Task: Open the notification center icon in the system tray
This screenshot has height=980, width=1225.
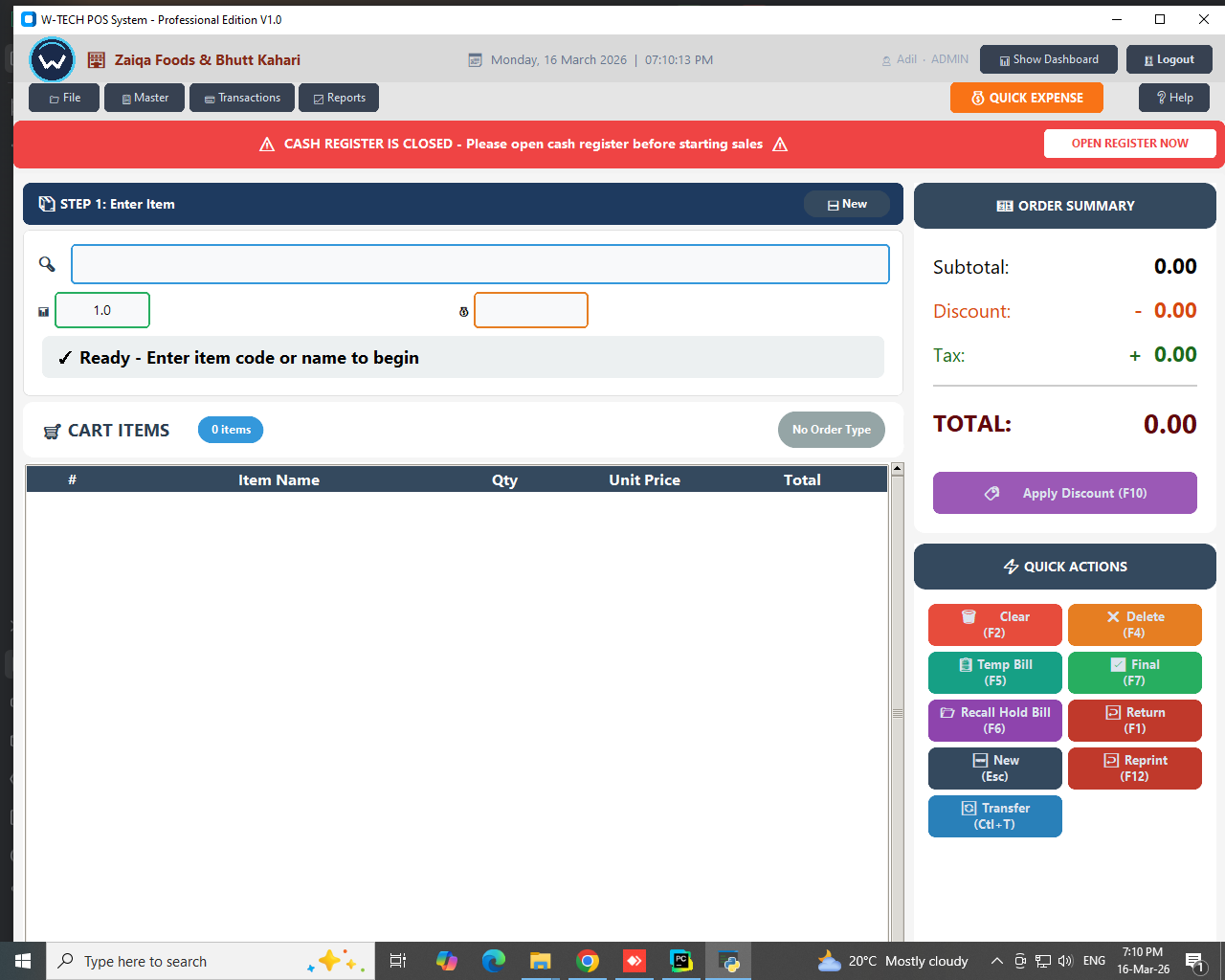Action: [1194, 961]
